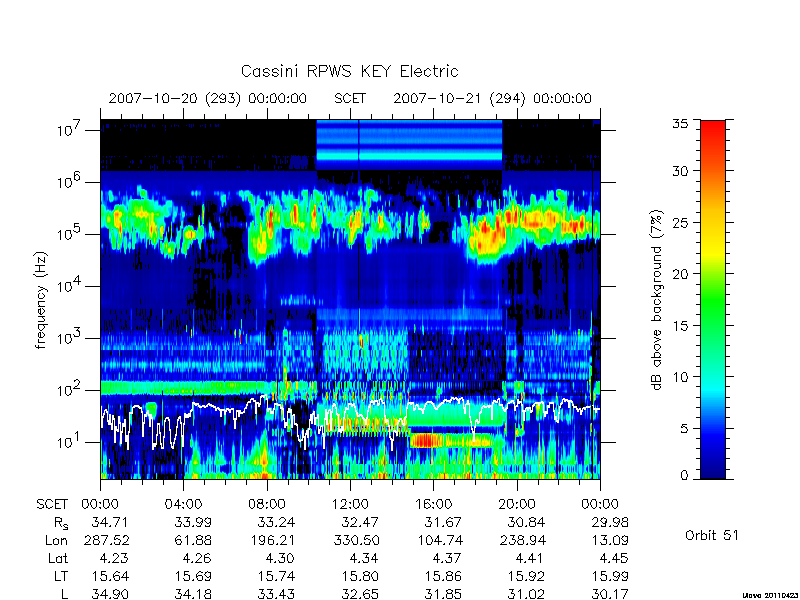Click the color bar tick label 15
This screenshot has width=800, height=600.
[x=680, y=326]
